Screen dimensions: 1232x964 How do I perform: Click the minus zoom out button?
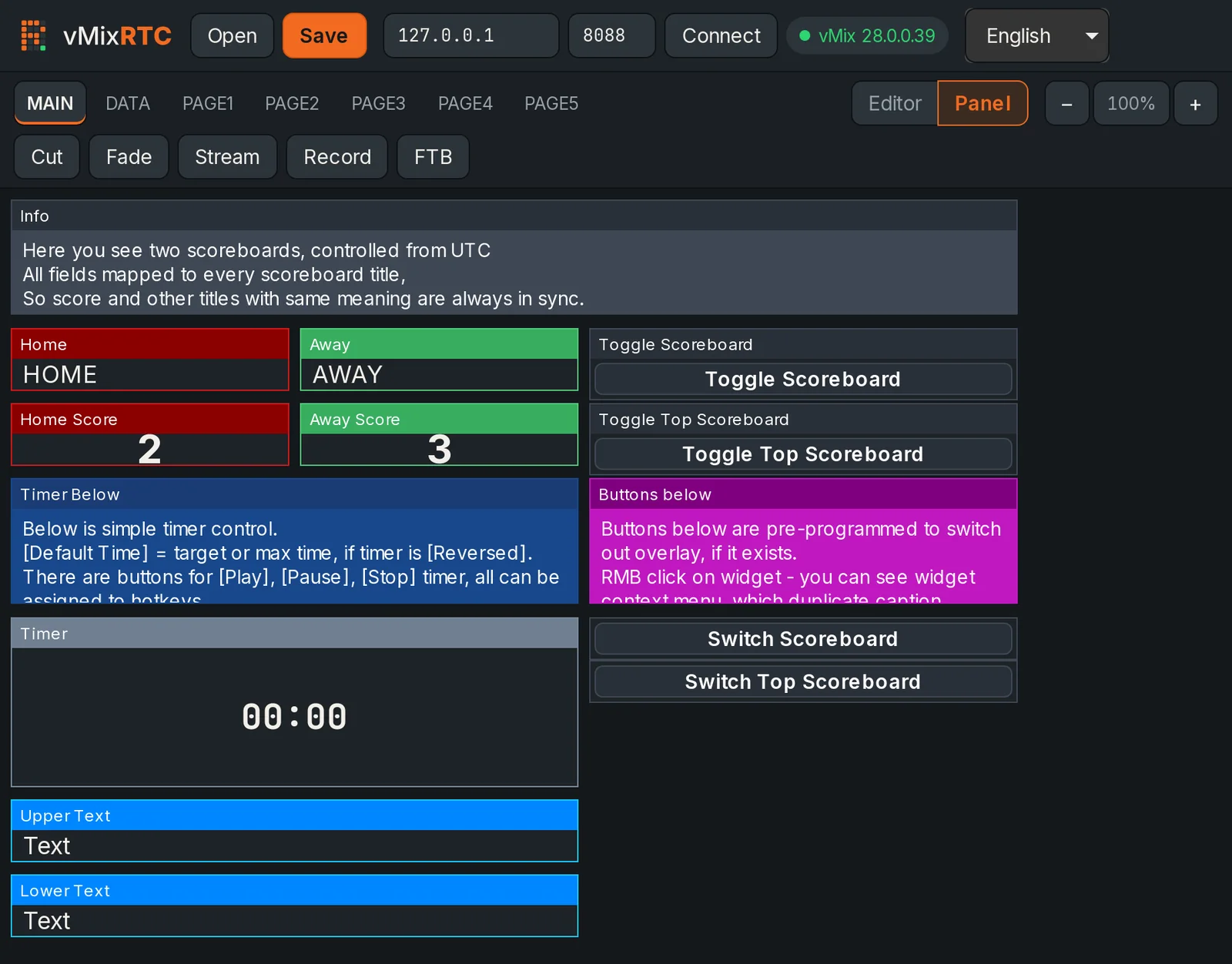pyautogui.click(x=1066, y=103)
